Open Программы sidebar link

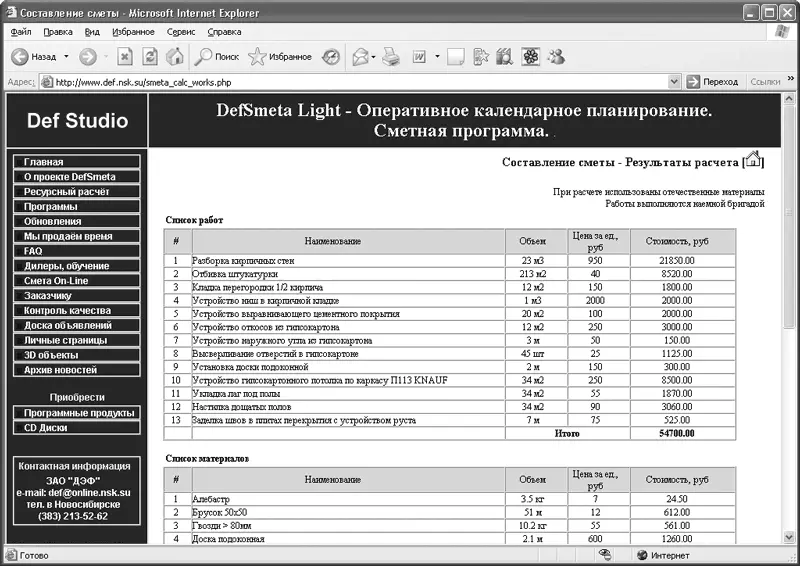(x=77, y=206)
